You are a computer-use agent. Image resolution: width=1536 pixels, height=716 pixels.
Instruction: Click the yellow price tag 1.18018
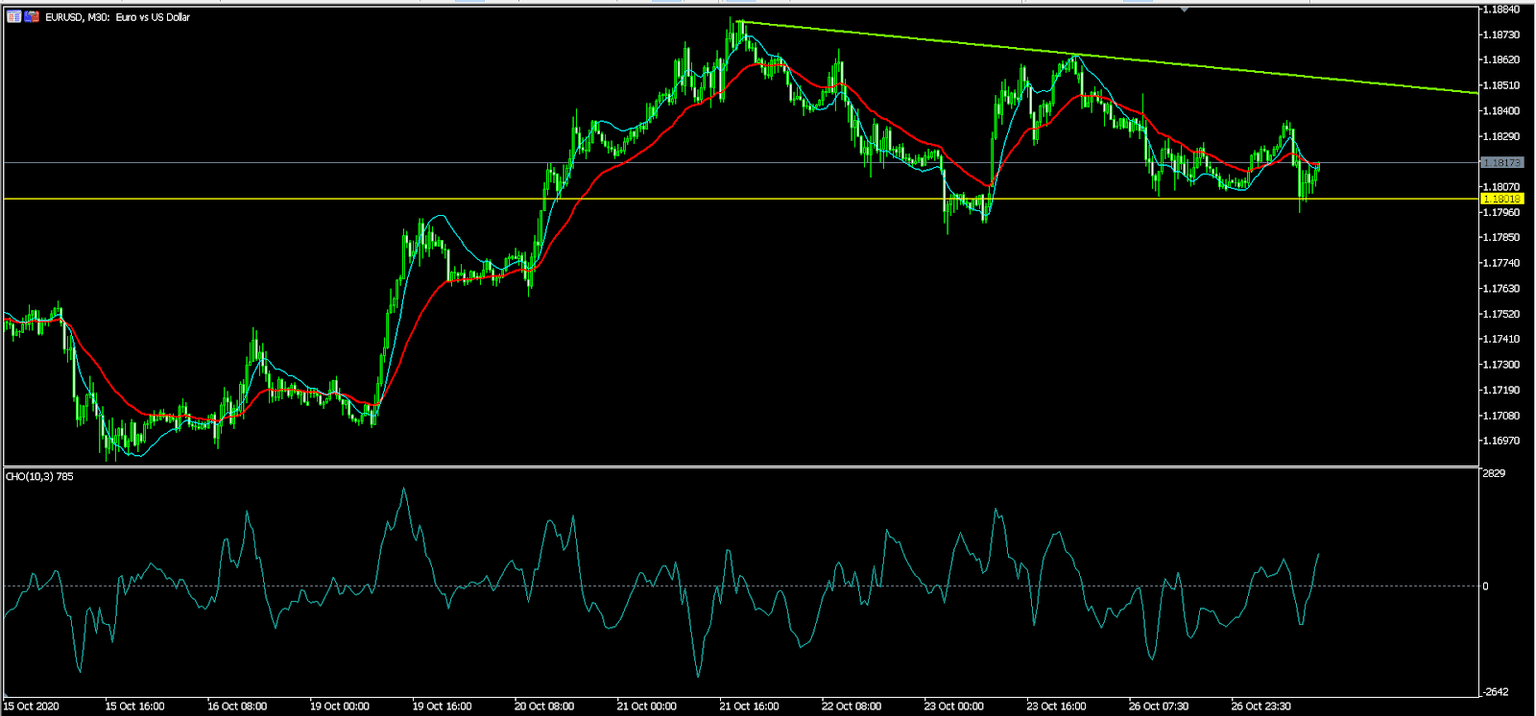pyautogui.click(x=1504, y=199)
